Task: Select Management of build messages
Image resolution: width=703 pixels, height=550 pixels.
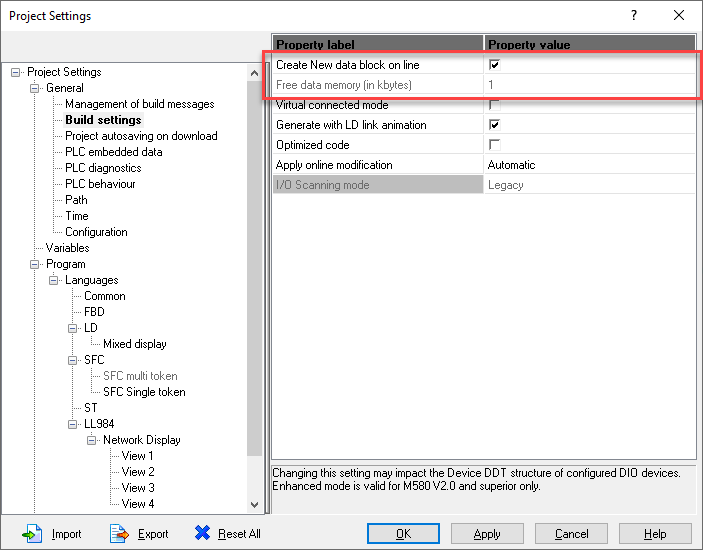Action: (x=139, y=104)
